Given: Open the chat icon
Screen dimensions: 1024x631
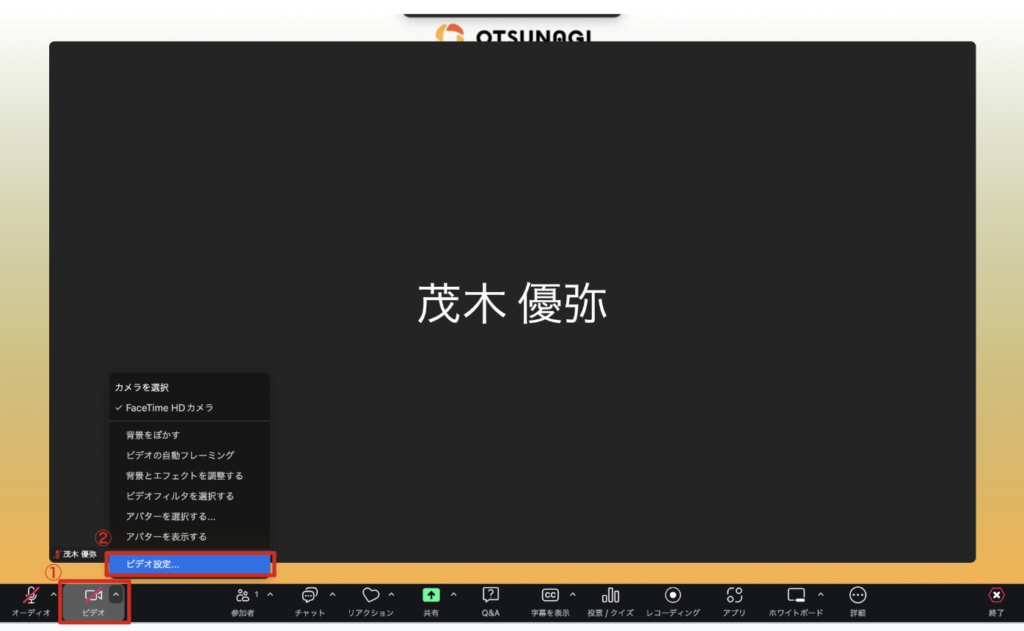Looking at the screenshot, I should pyautogui.click(x=309, y=595).
